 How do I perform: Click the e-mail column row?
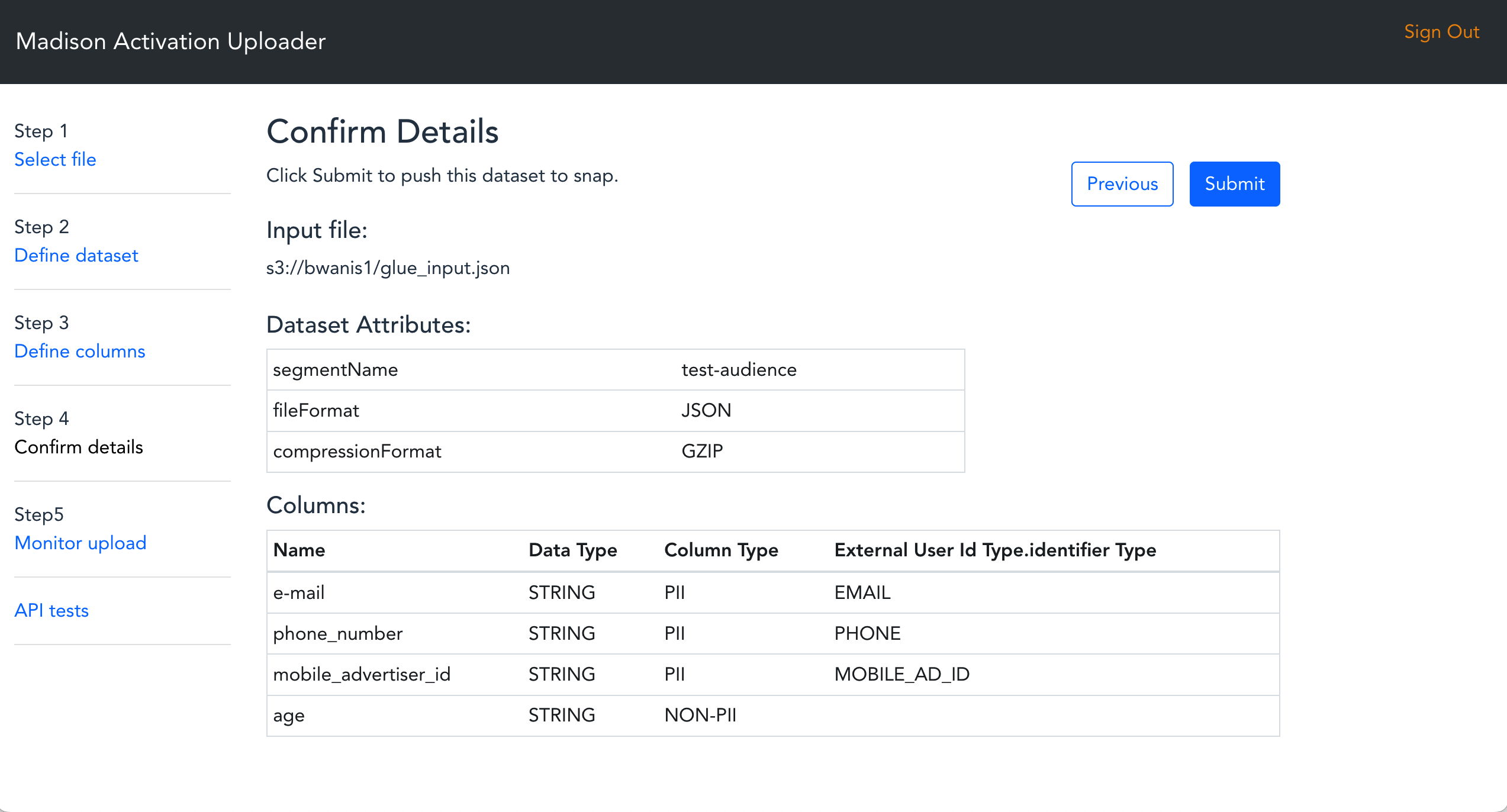click(772, 592)
